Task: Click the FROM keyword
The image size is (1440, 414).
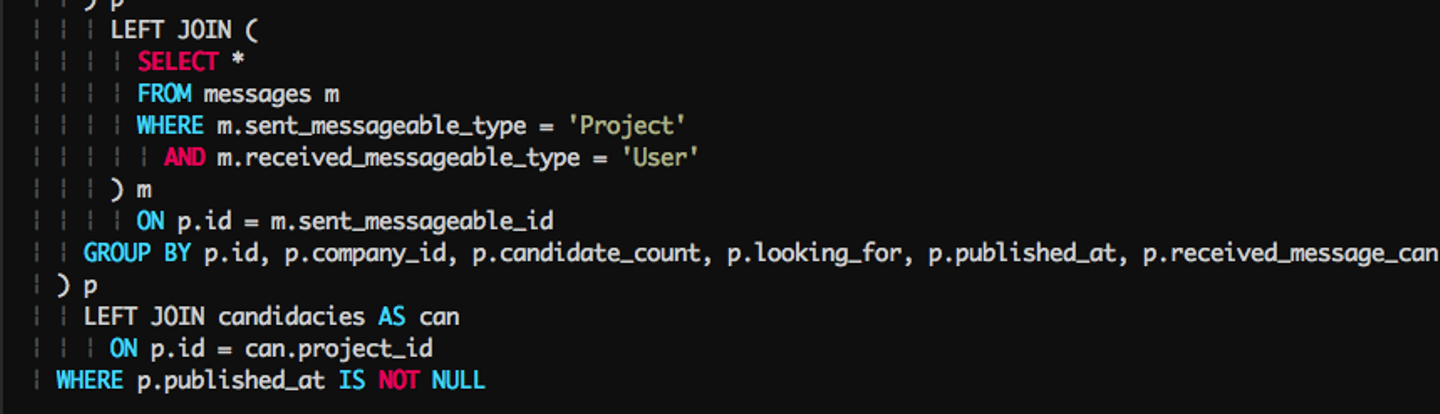Action: click(x=164, y=94)
